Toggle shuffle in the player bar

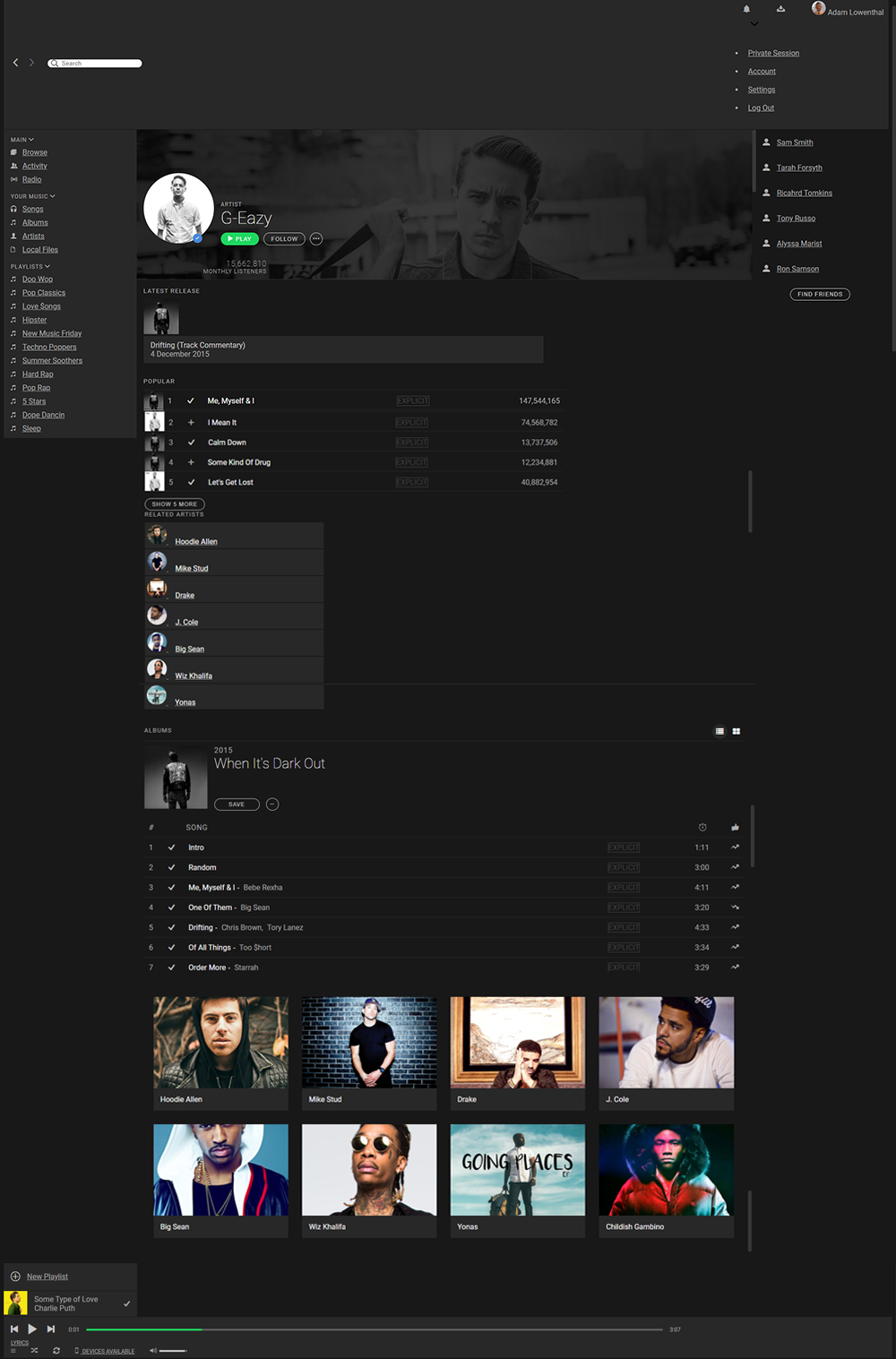(34, 1350)
